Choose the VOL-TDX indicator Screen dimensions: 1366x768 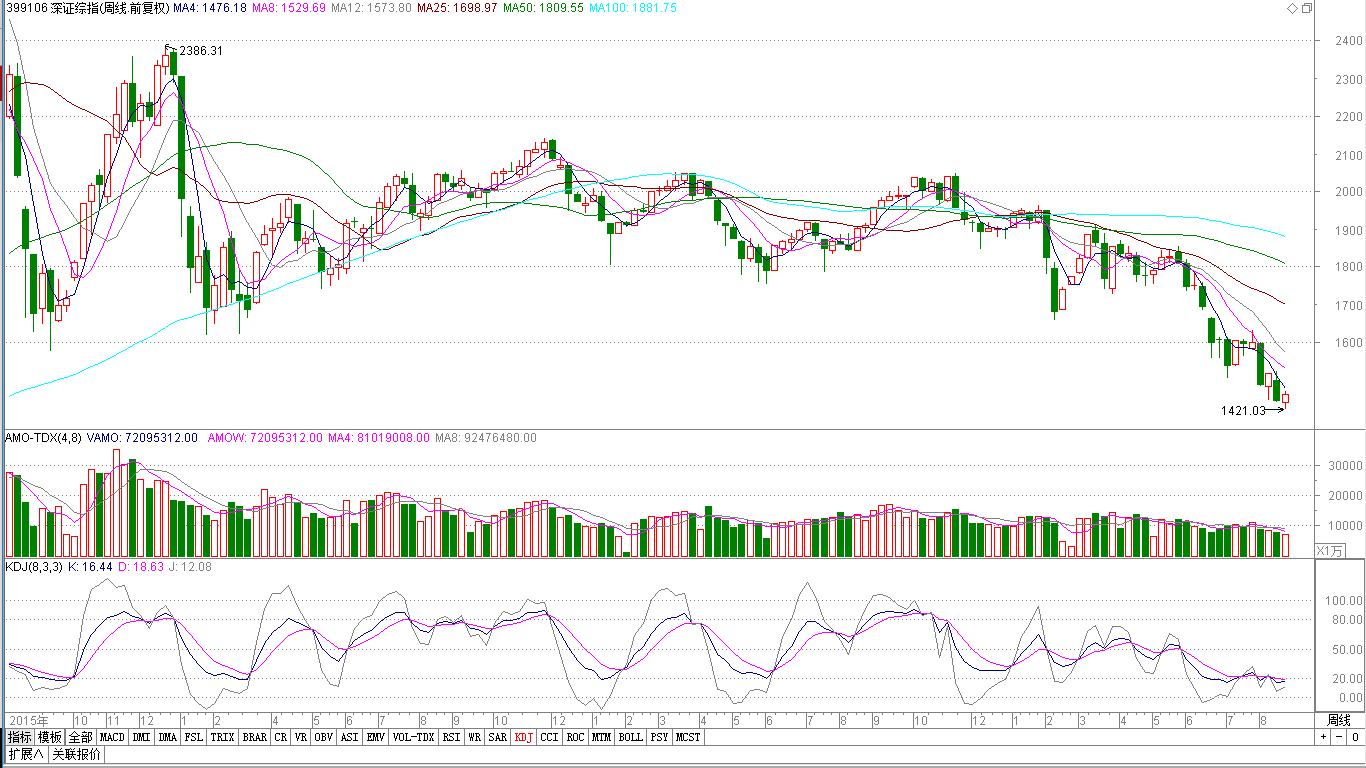413,737
